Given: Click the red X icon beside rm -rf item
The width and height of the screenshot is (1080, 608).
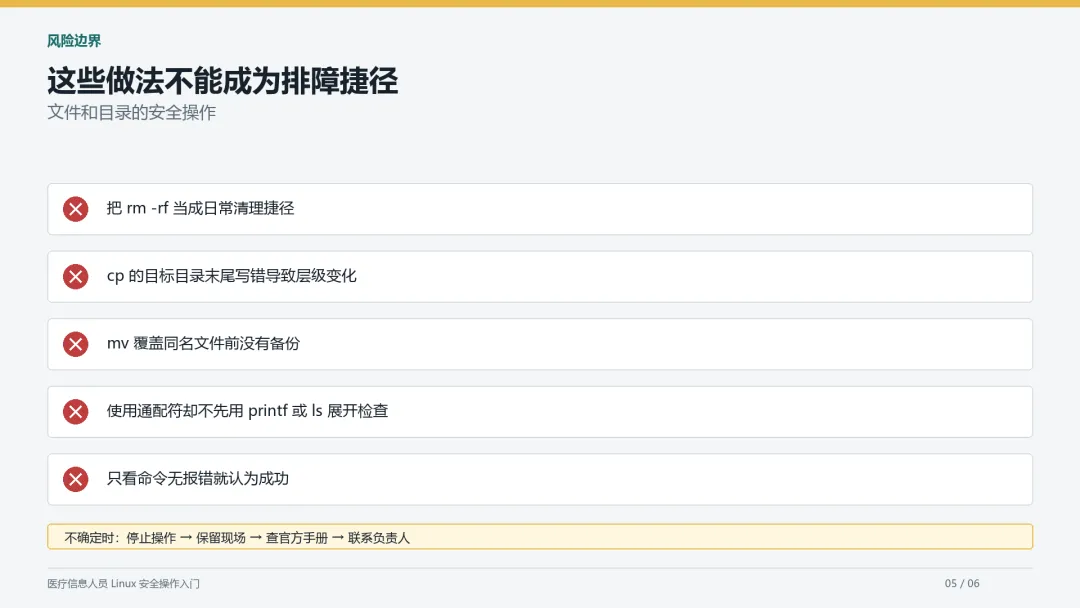Looking at the screenshot, I should coord(76,209).
